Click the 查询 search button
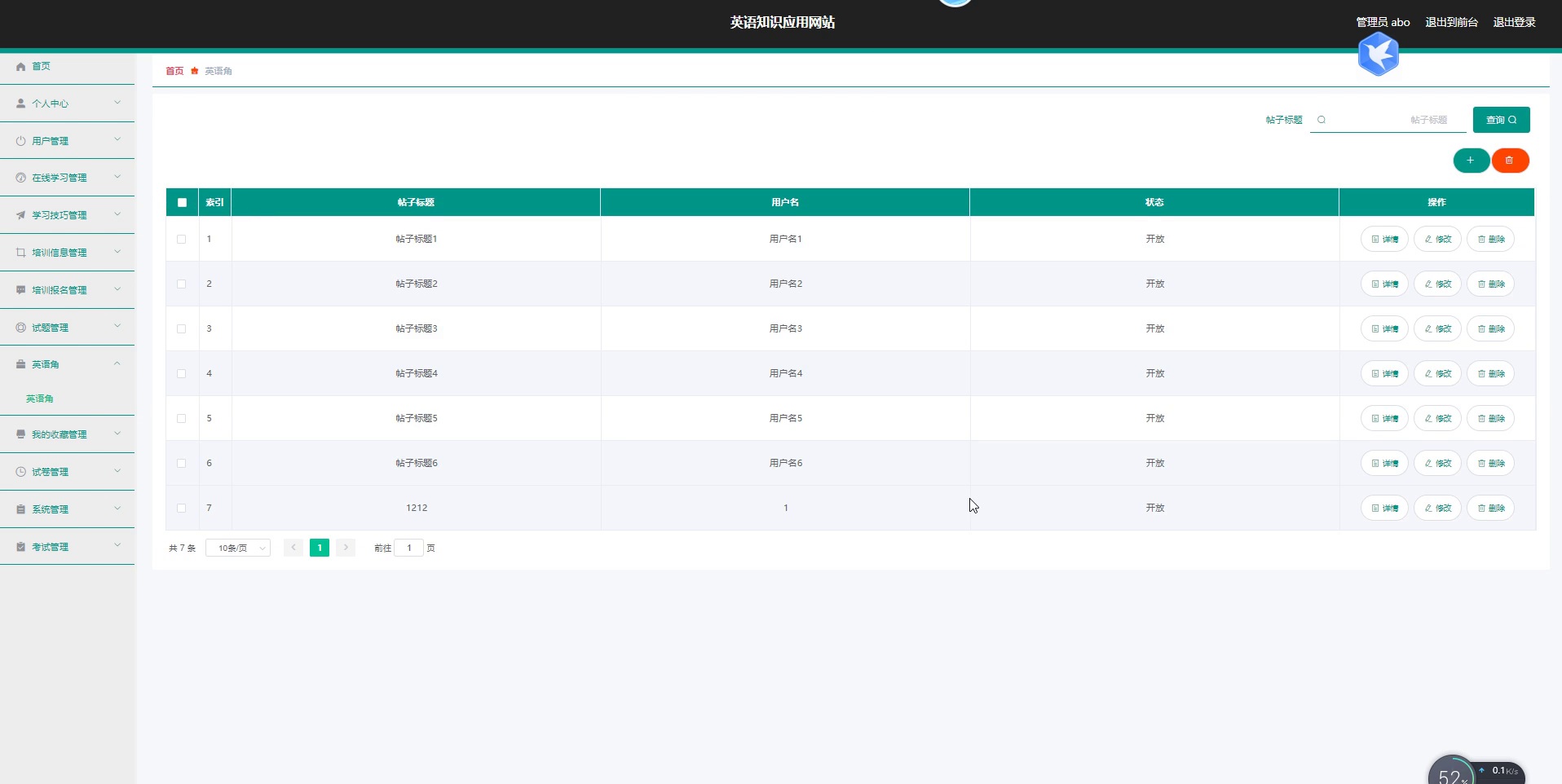Screen dimensions: 1562x784 [x=1501, y=120]
